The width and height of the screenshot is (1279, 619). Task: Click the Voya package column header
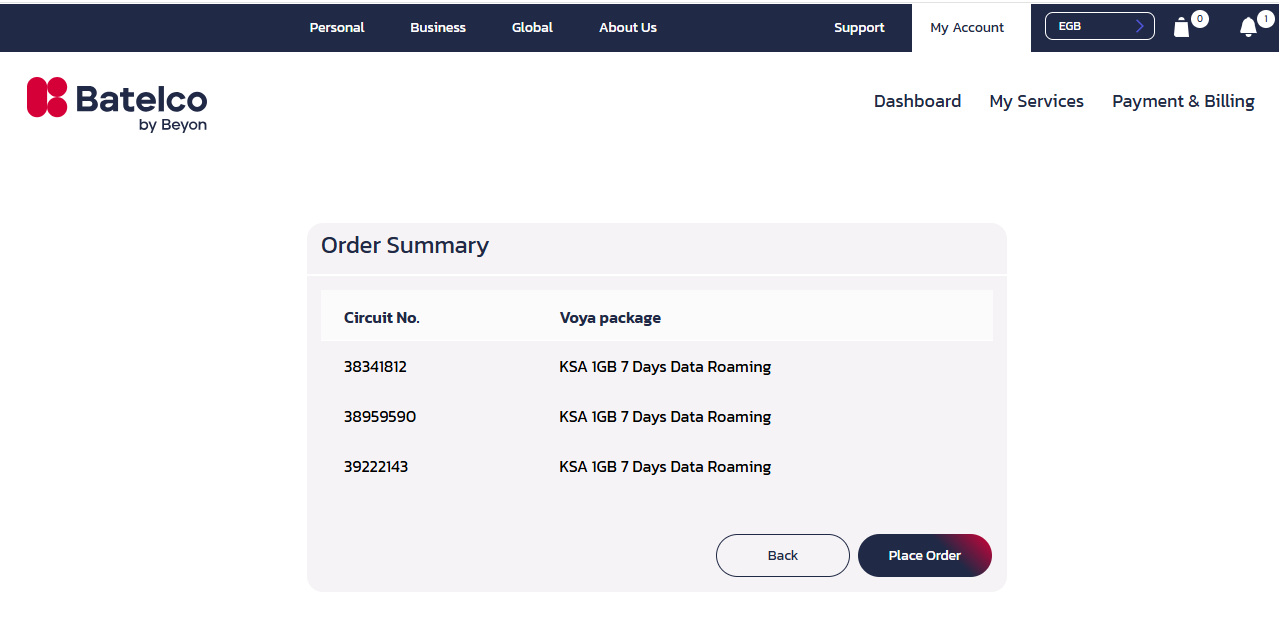pos(610,318)
